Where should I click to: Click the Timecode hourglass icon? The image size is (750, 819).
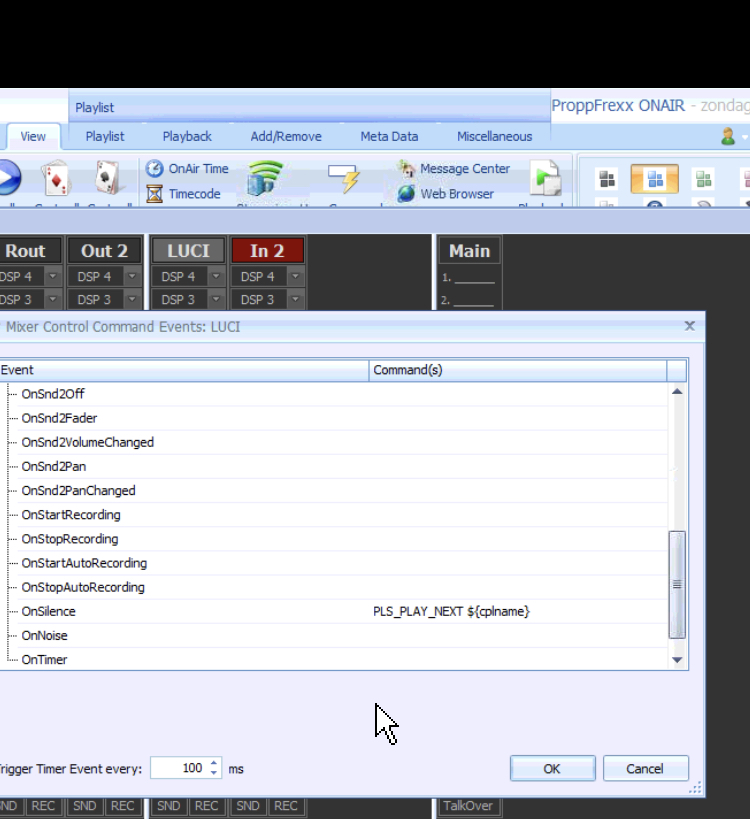(x=154, y=194)
